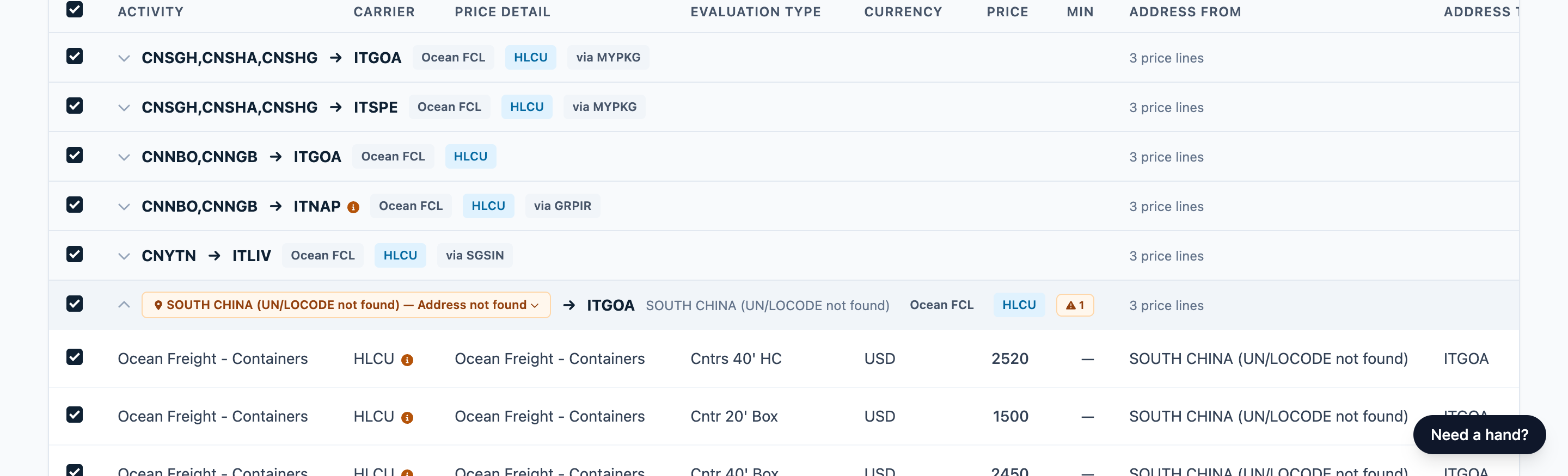1568x476 pixels.
Task: Open the Need a hand? help button
Action: click(1479, 435)
